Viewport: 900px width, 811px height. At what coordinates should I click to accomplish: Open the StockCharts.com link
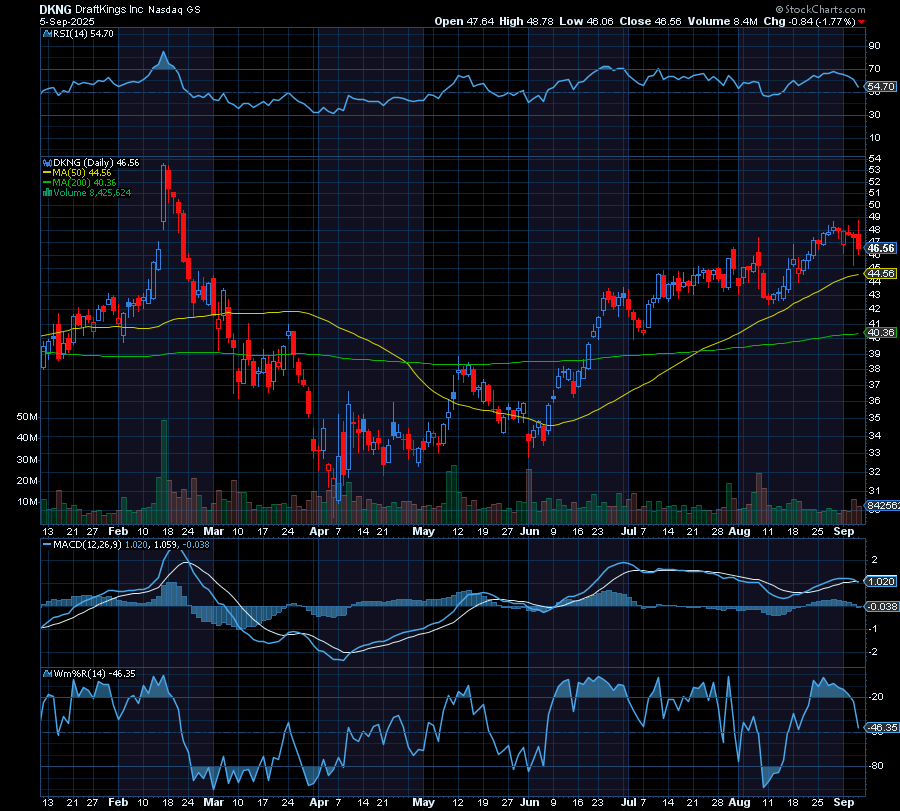[x=824, y=8]
